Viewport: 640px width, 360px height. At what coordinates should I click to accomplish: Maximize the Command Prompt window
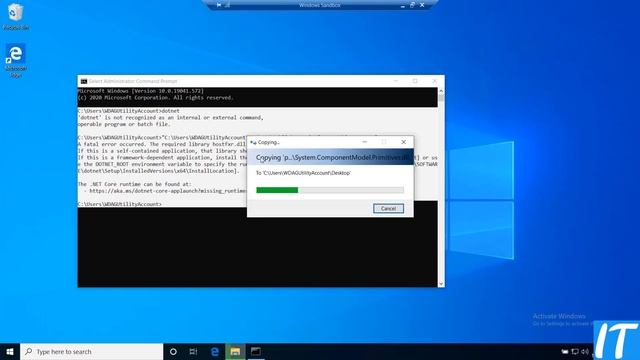point(415,81)
